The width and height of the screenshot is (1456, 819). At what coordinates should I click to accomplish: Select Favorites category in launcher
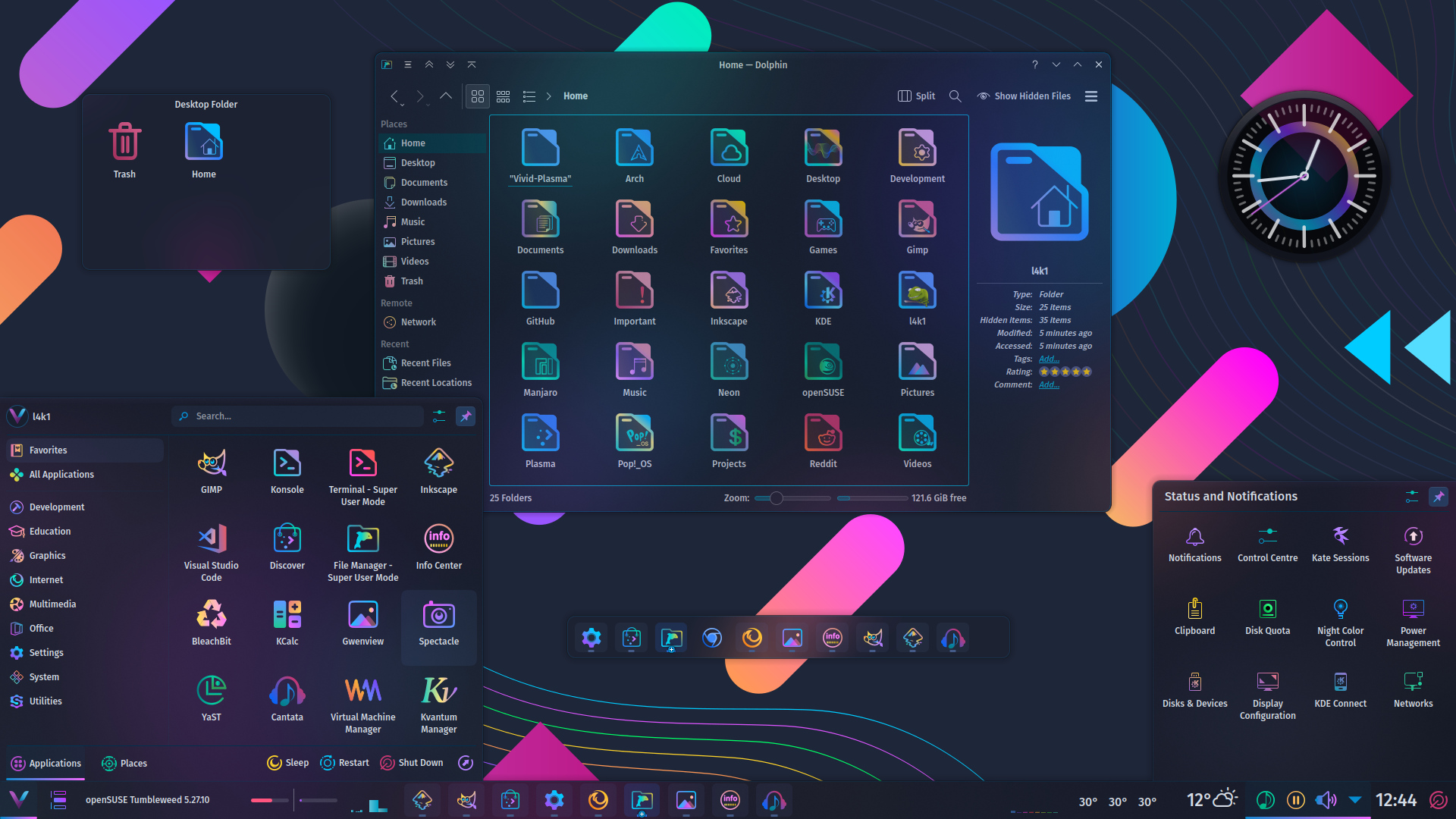click(85, 450)
